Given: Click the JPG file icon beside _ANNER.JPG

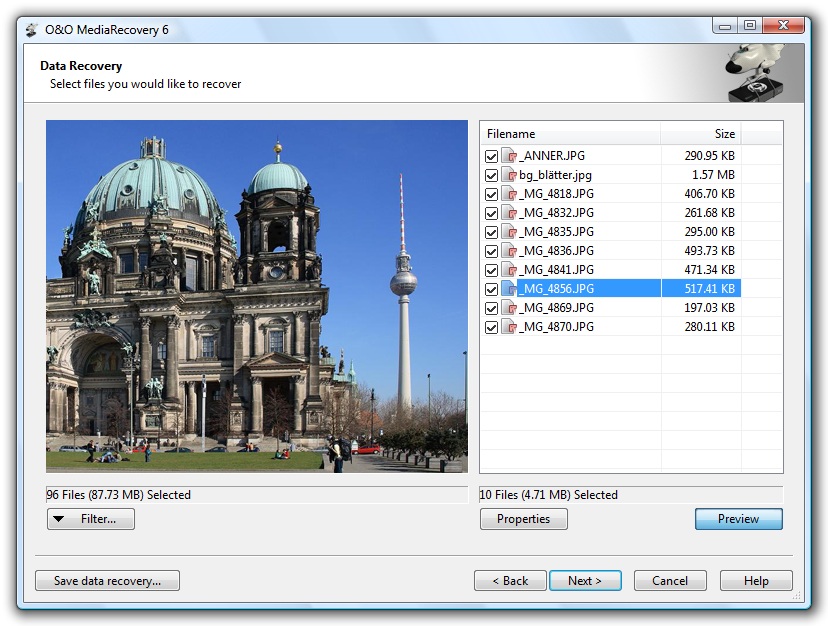Looking at the screenshot, I should click(x=509, y=156).
